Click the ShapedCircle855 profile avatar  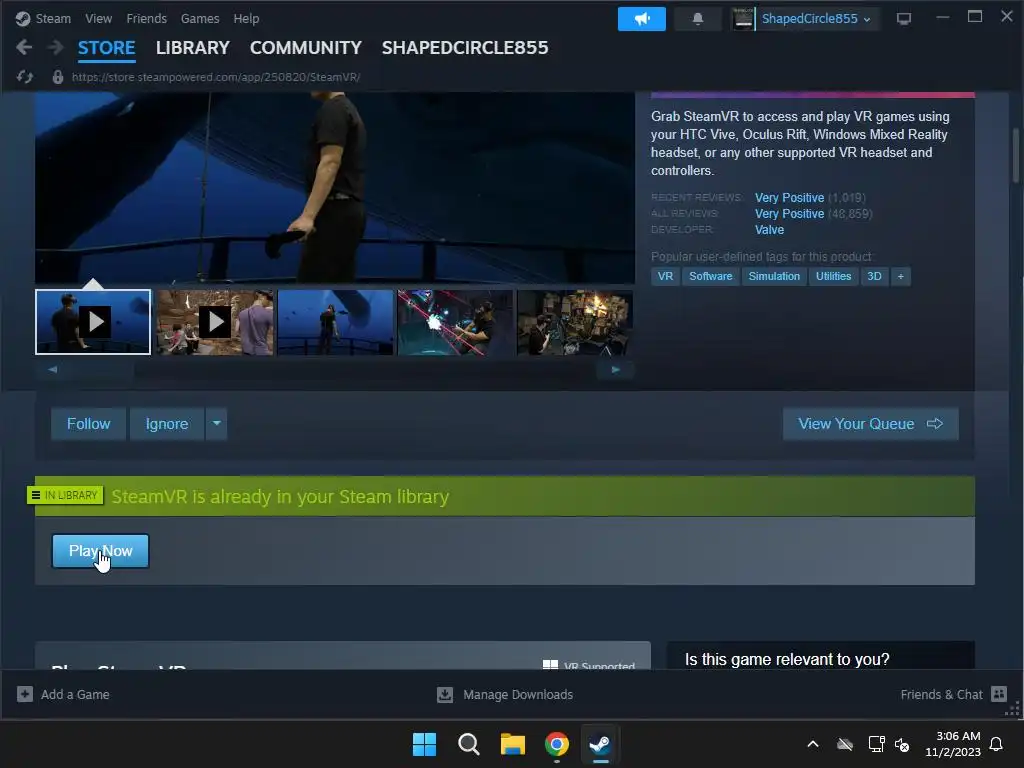pos(743,19)
